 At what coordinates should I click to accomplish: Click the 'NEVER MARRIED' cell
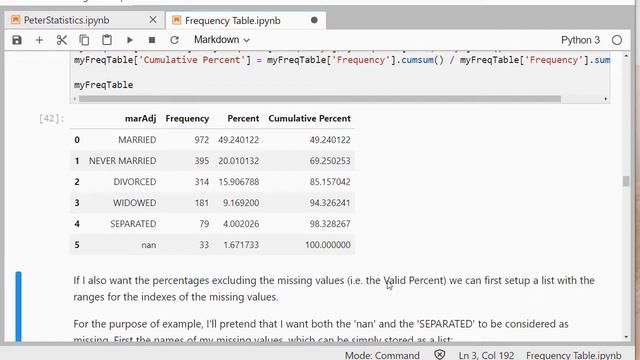pos(122,161)
